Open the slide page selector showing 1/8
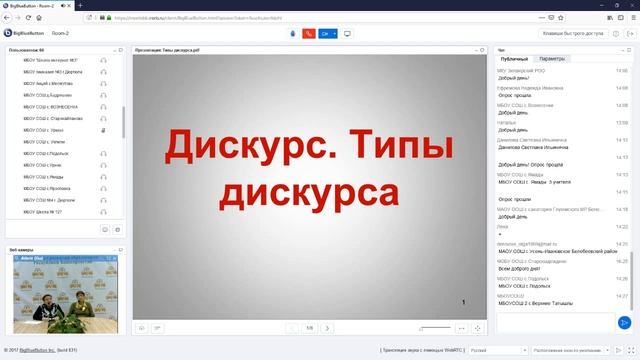Screen dimensions: 640x360 pos(309,328)
